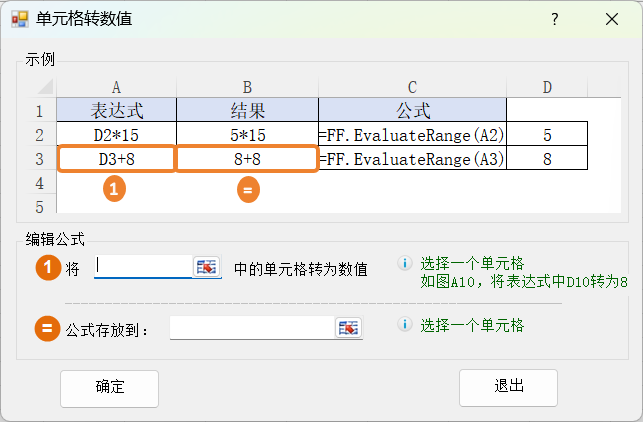Click the =FF.EvaluateRange(A3) formula cell
This screenshot has width=643, height=422.
[x=412, y=159]
